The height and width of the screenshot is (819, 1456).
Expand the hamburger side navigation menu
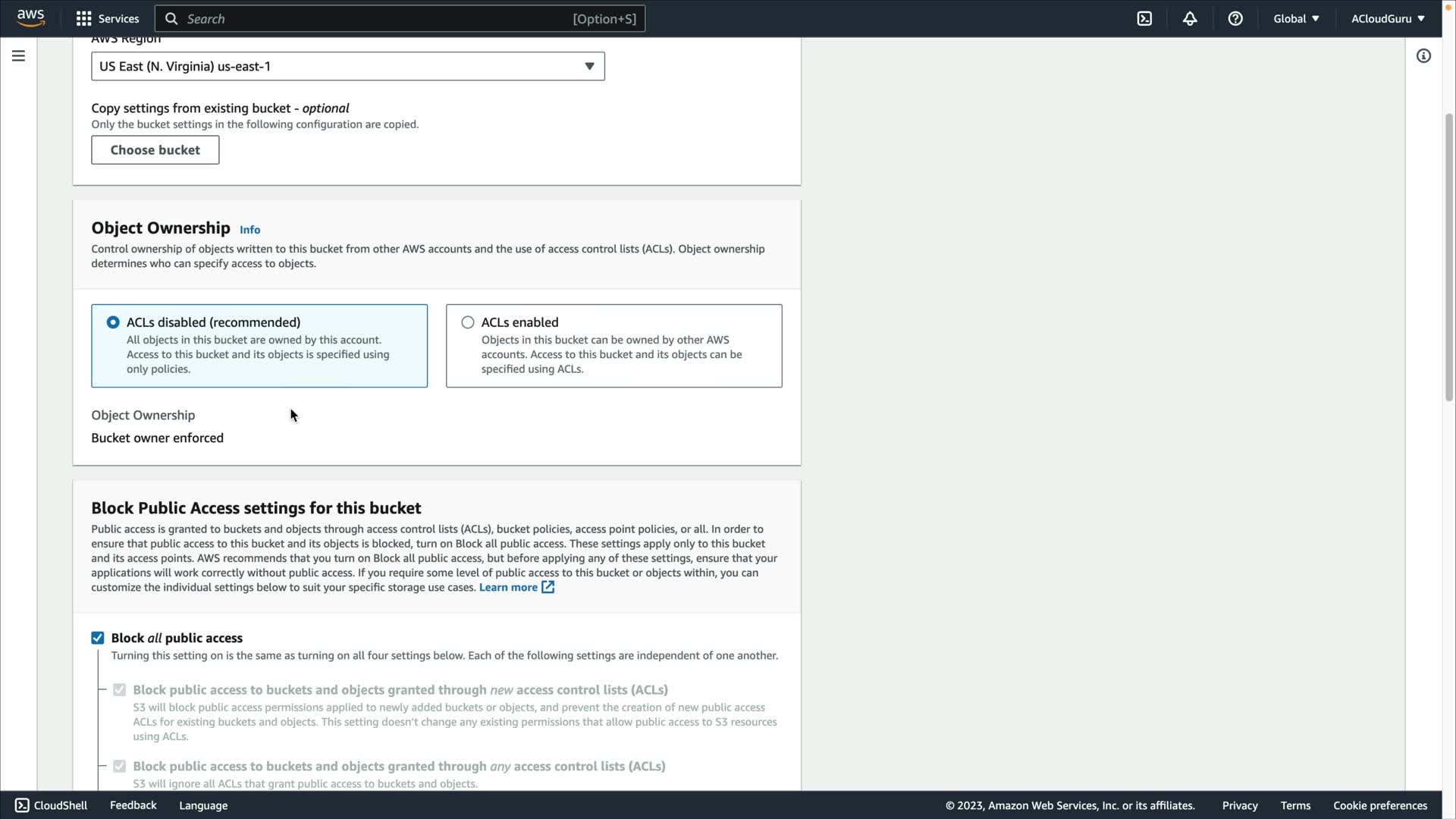(x=18, y=56)
